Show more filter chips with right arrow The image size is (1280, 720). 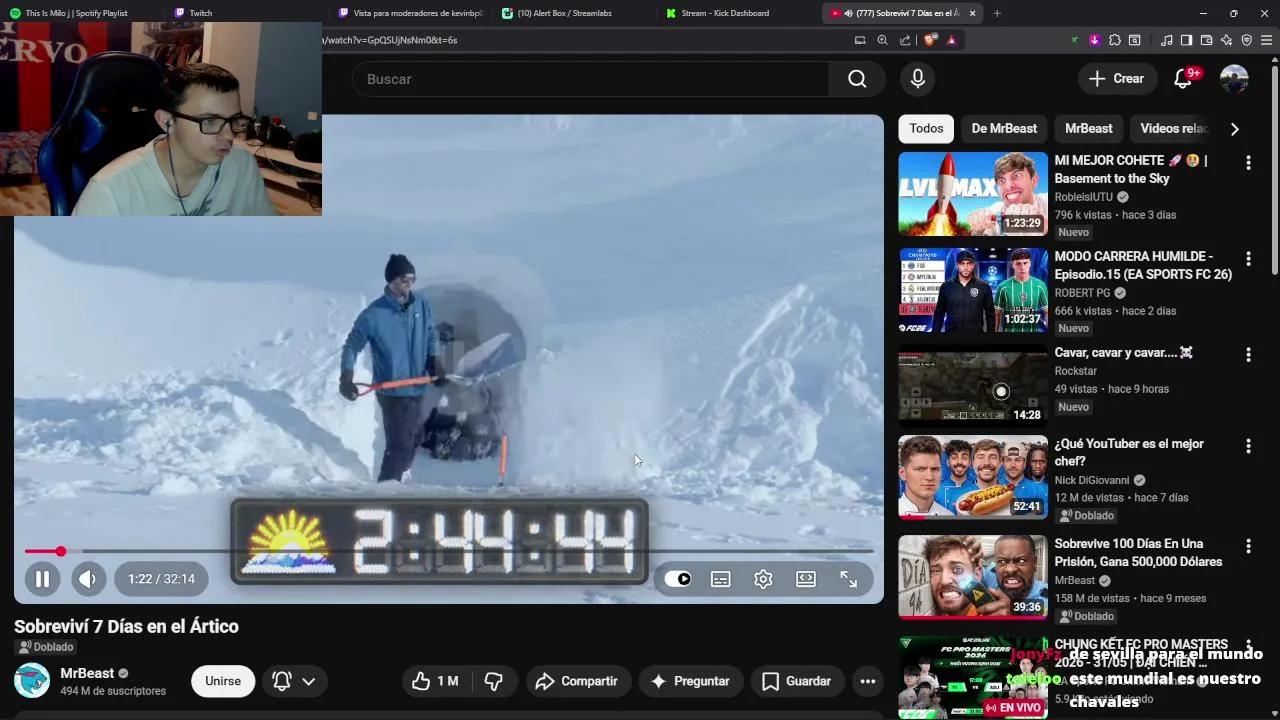click(x=1234, y=129)
